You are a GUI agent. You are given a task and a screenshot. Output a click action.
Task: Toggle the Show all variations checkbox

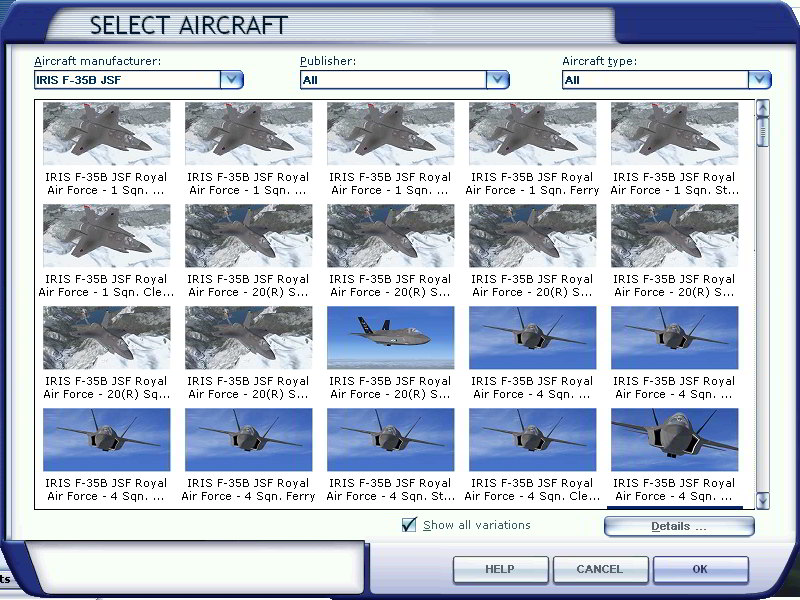[x=409, y=525]
